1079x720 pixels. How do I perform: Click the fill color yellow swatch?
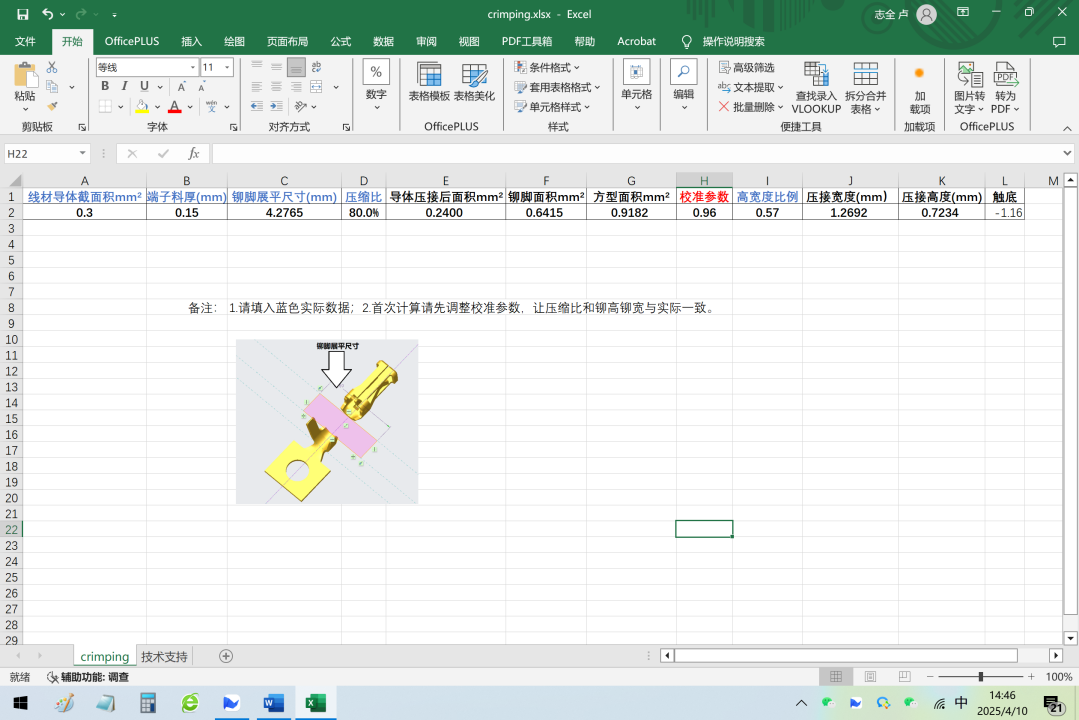[x=142, y=107]
